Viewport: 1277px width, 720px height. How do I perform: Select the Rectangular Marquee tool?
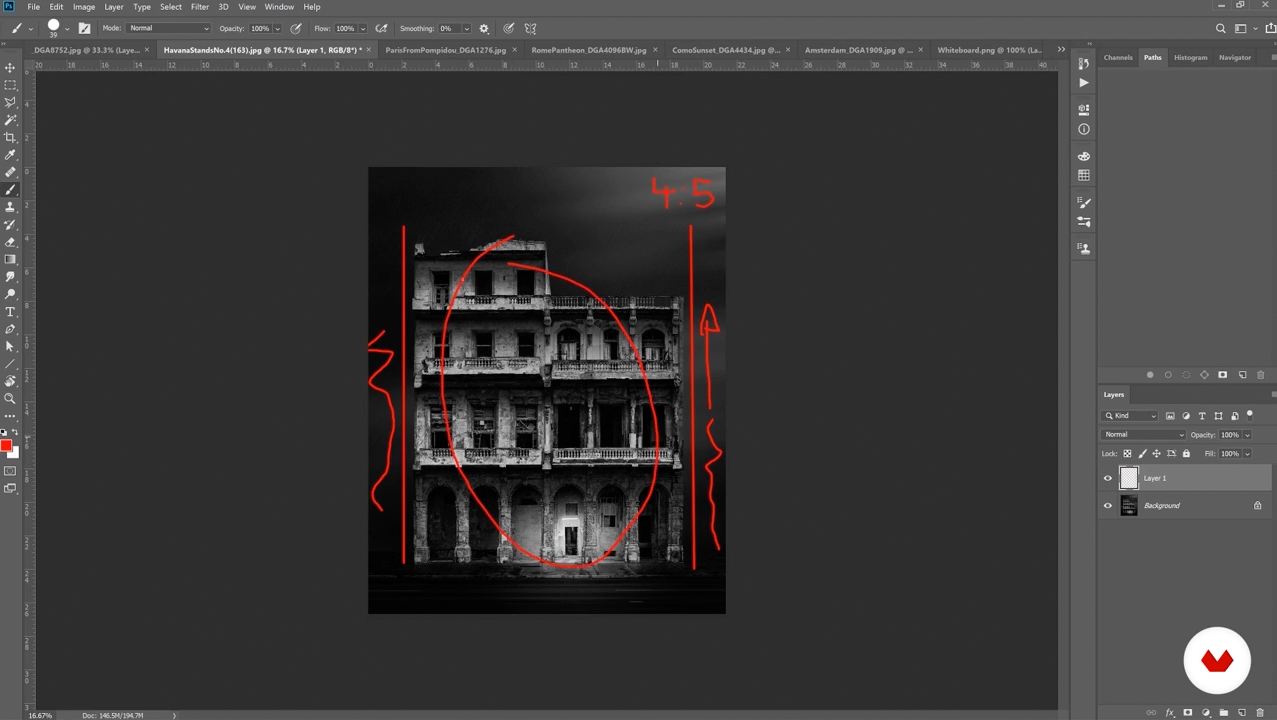[x=10, y=85]
